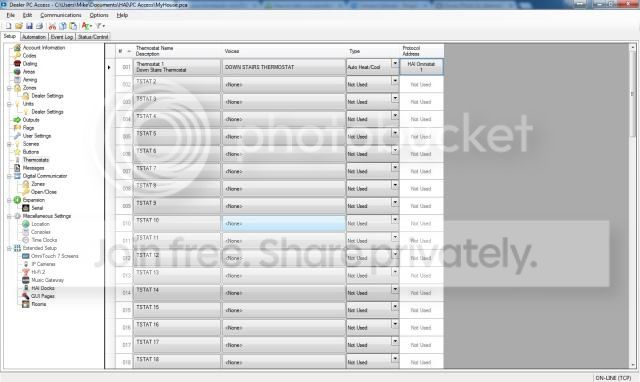Click TSTAT 10 voice field
Screen dimensions: 640x382
[284, 224]
